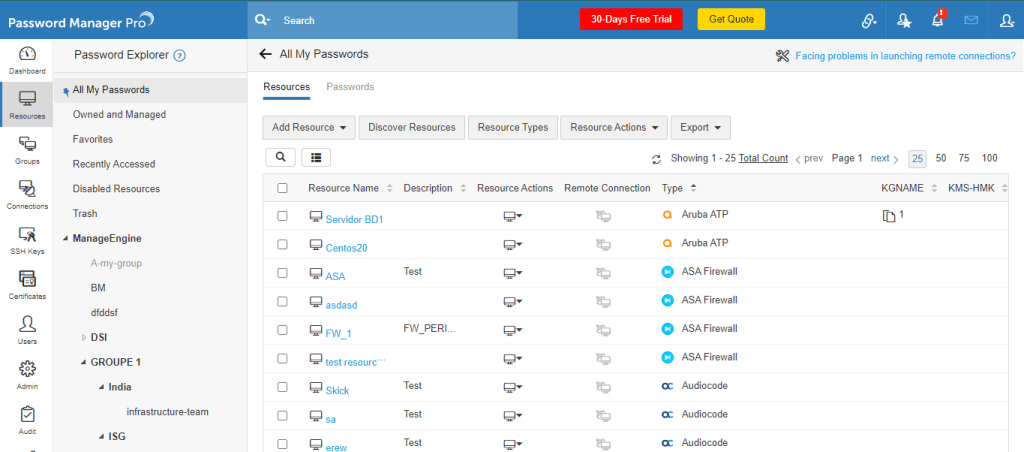Open SSH Keys in the sidebar

[x=27, y=240]
